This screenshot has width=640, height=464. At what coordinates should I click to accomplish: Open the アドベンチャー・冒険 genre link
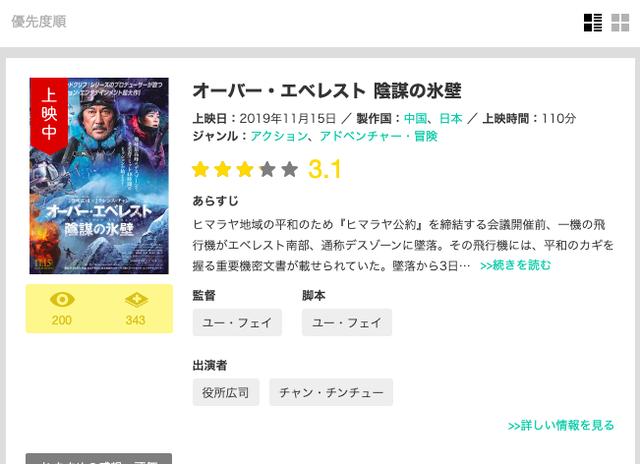378,136
